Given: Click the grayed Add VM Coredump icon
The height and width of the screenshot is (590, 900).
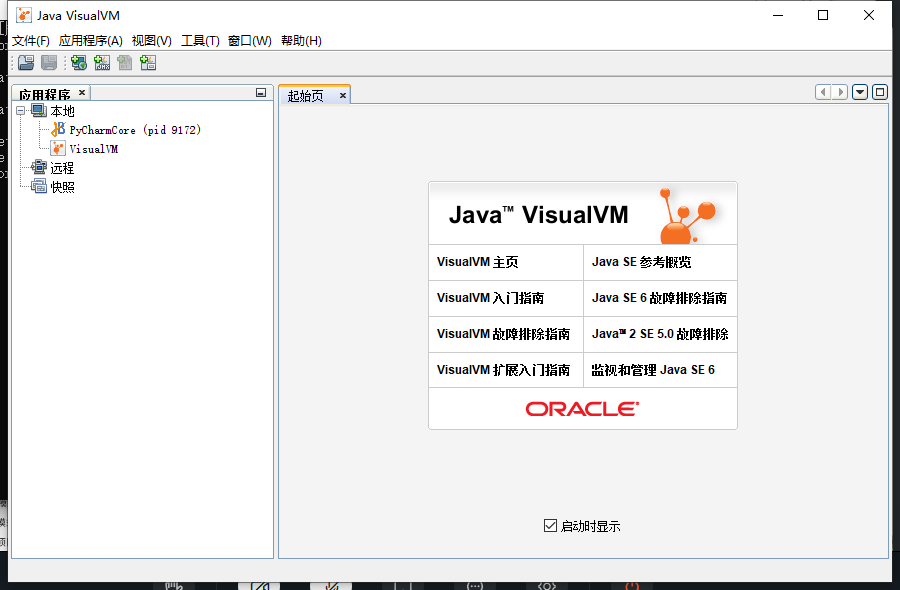Looking at the screenshot, I should [125, 63].
